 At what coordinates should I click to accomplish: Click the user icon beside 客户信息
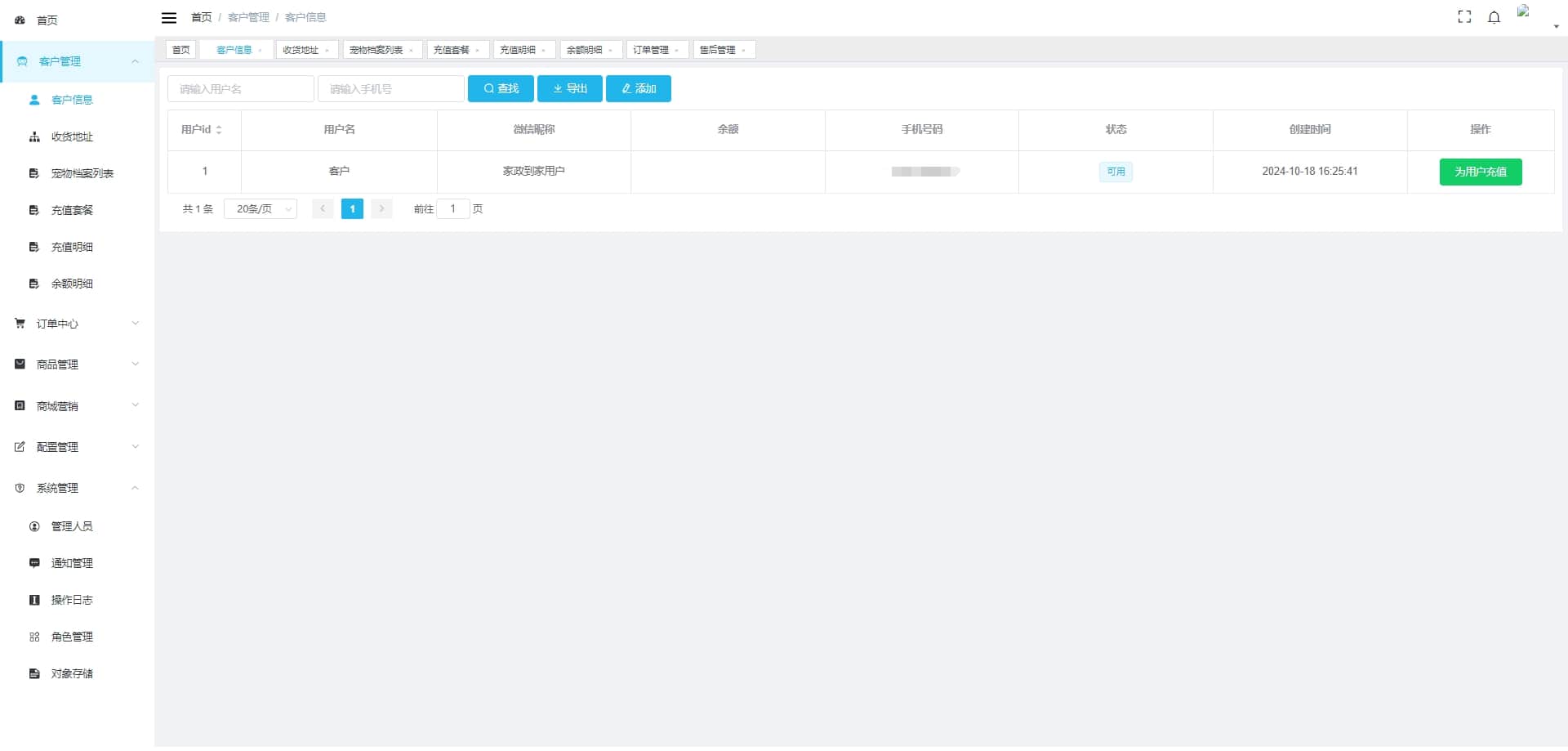point(34,100)
